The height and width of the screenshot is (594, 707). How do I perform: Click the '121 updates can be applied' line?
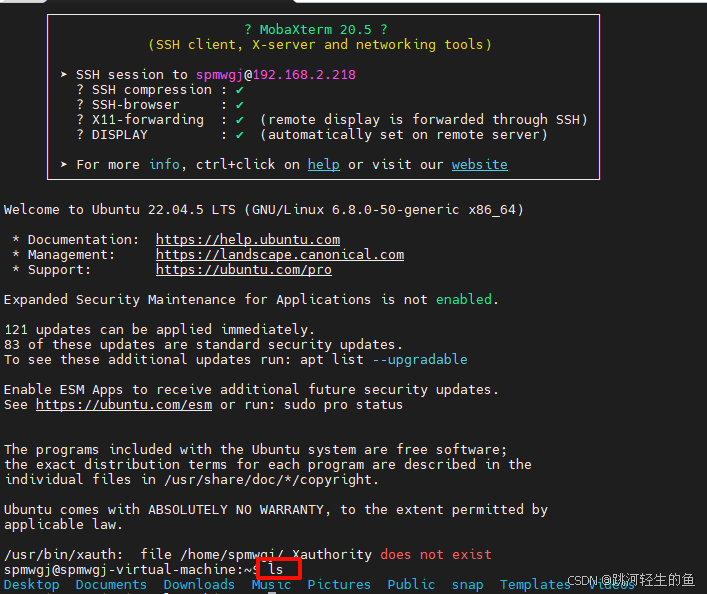tap(159, 330)
